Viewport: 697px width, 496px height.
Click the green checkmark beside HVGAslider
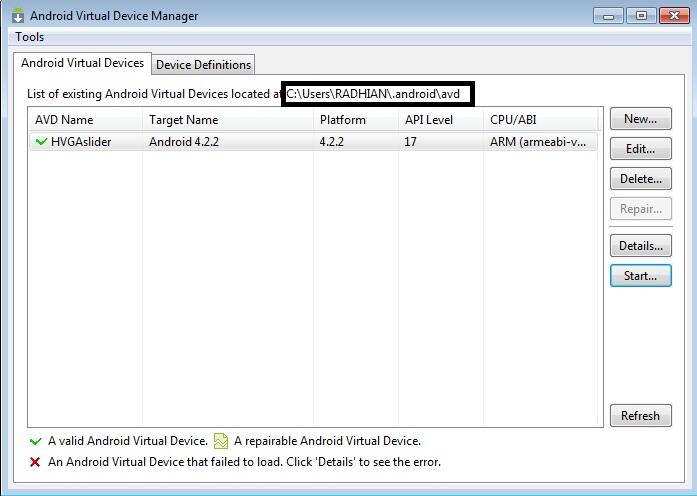40,142
